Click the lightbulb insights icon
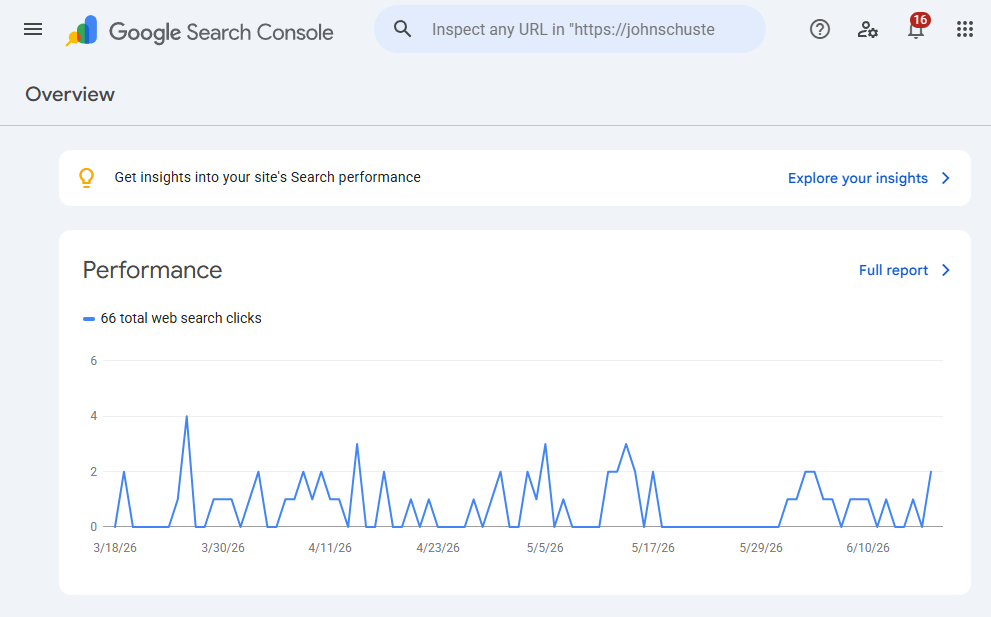 tap(87, 178)
